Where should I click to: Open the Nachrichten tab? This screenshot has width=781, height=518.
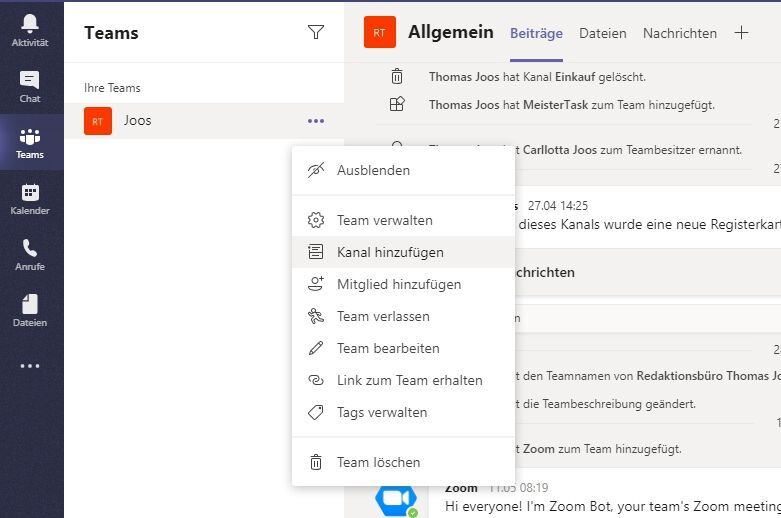click(680, 33)
